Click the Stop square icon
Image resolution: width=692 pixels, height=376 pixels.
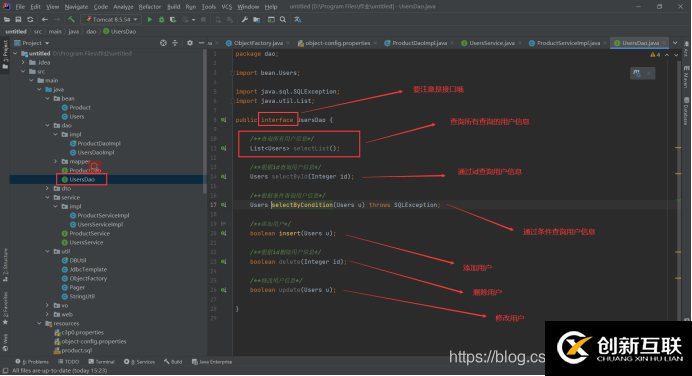coord(203,19)
